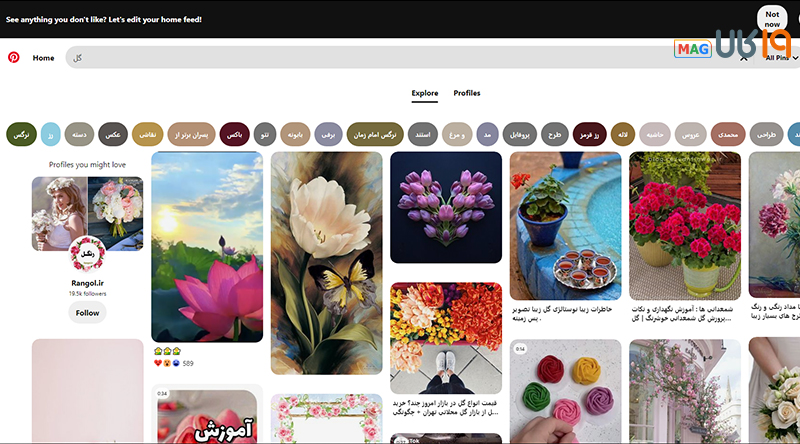Go to Home in the header

pyautogui.click(x=43, y=58)
